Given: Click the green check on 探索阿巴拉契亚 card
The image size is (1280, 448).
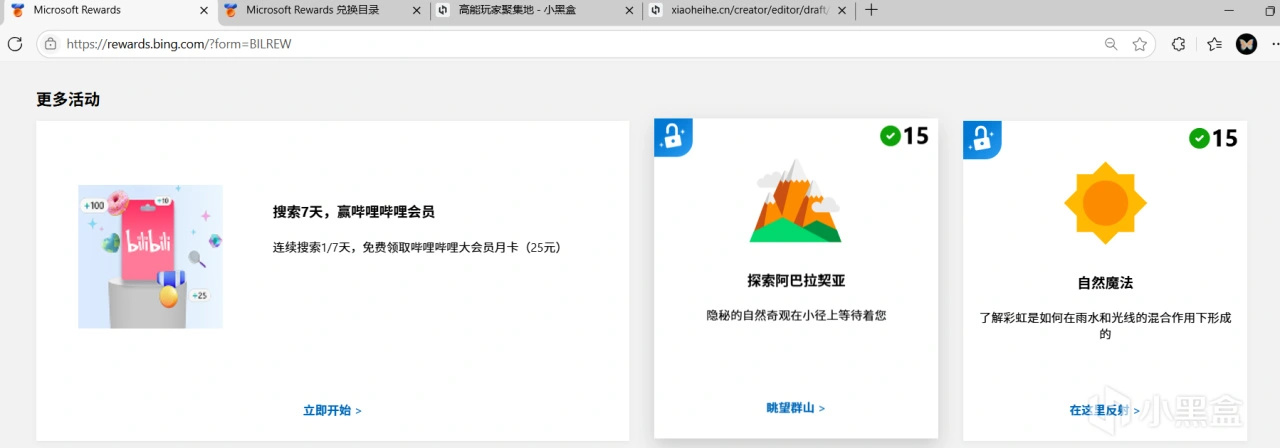Looking at the screenshot, I should click(x=890, y=135).
